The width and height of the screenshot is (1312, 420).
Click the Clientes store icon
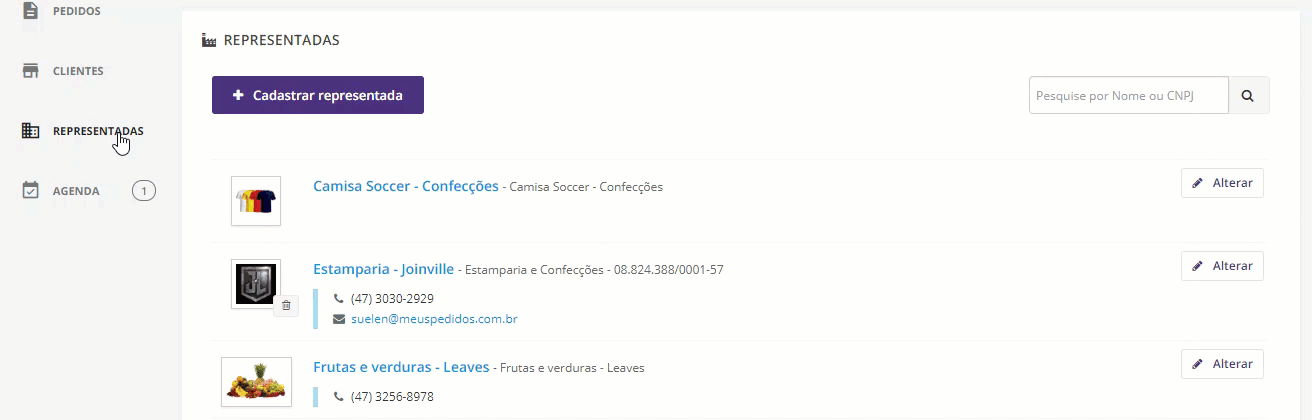(x=31, y=71)
